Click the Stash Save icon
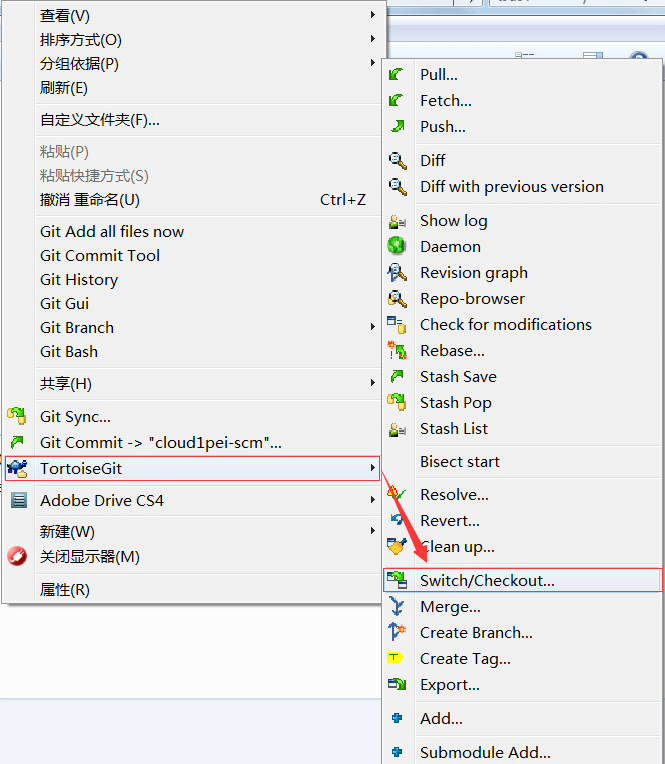Screen dimensions: 665x764 tap(397, 376)
